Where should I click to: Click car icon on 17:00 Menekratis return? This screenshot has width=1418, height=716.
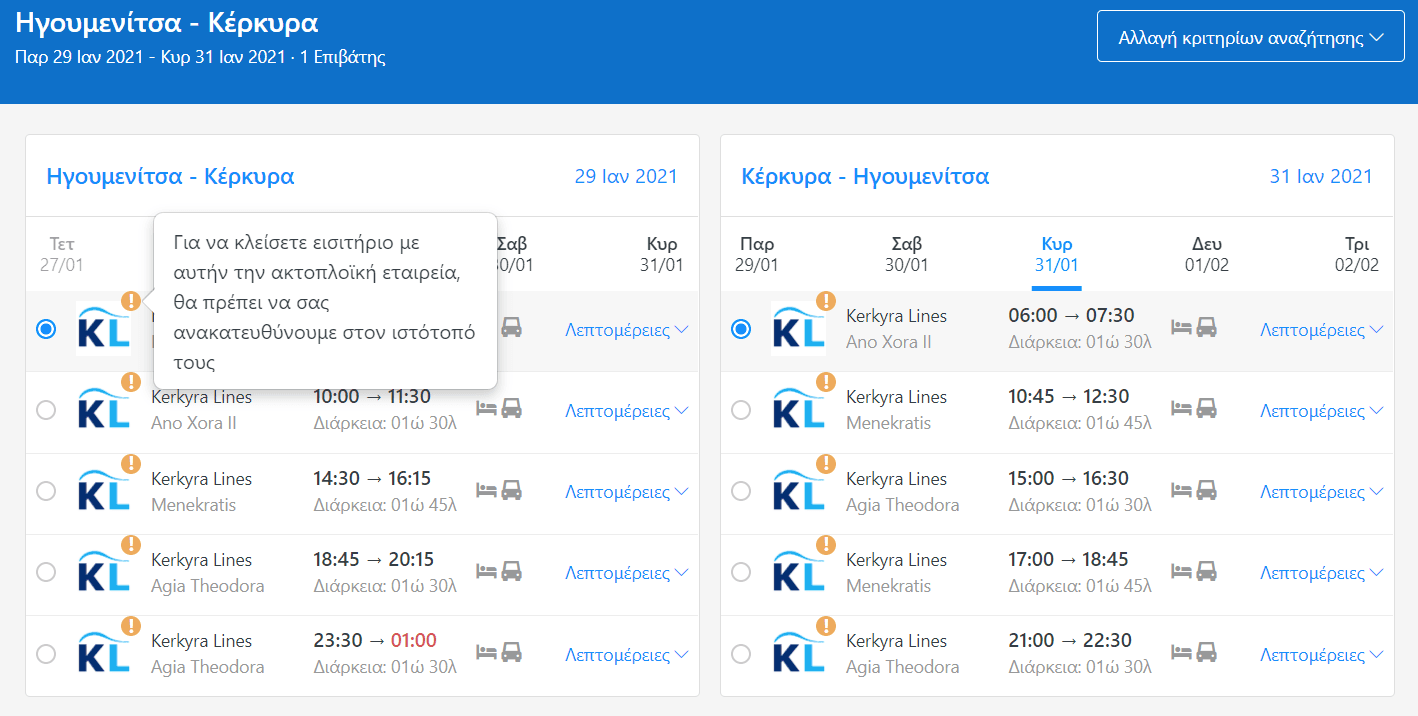tap(1207, 571)
